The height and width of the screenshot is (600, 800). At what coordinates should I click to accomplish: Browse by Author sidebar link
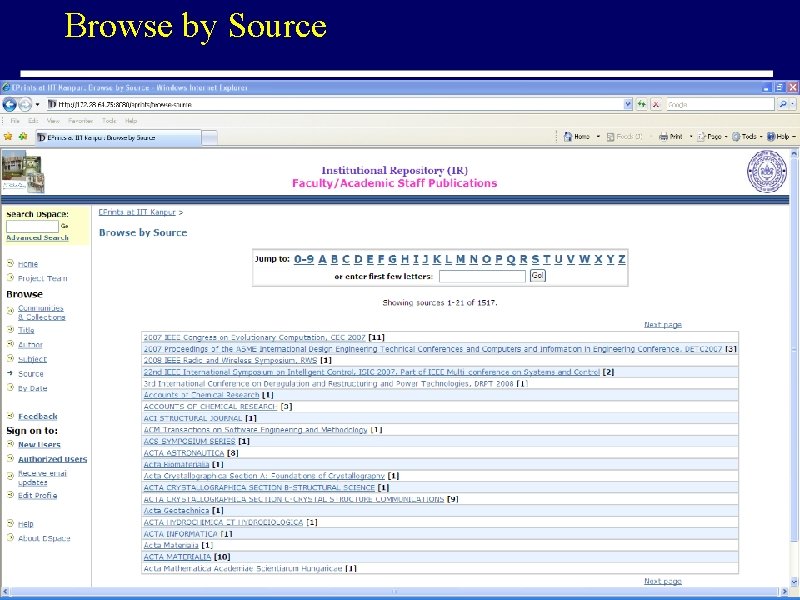point(30,345)
